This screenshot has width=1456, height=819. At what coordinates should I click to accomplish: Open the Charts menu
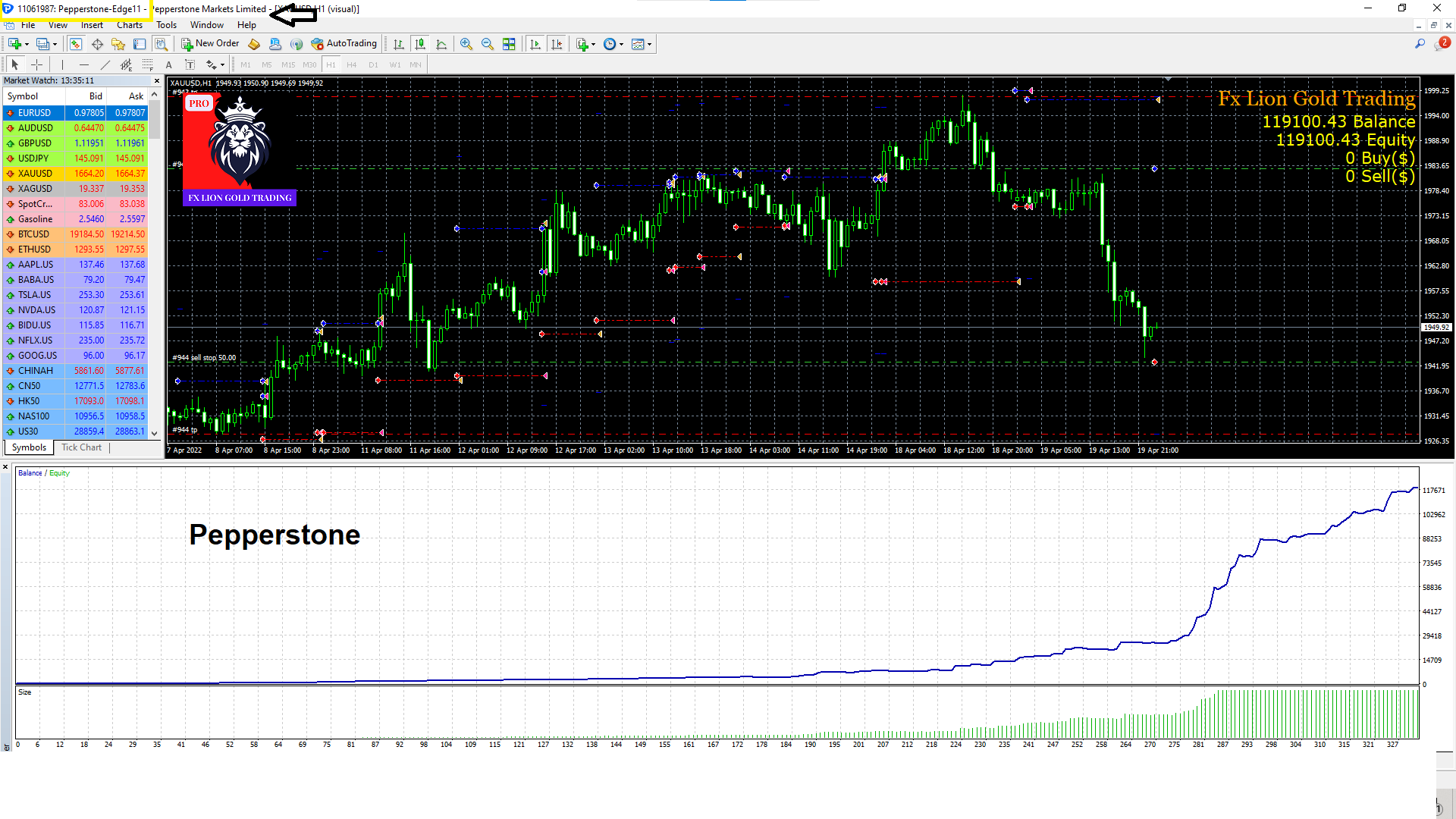[130, 25]
